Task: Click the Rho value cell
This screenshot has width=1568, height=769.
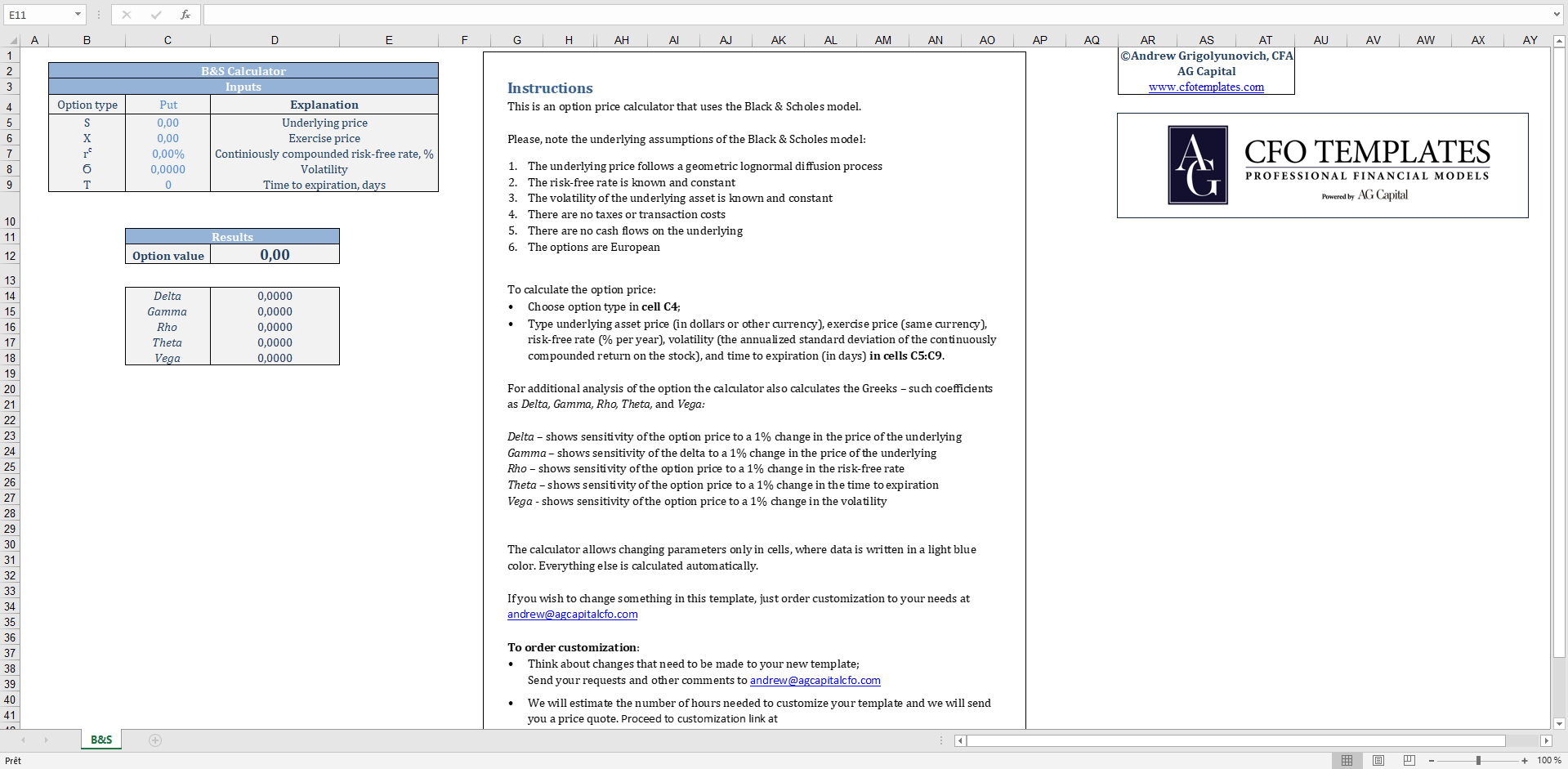Action: point(275,327)
